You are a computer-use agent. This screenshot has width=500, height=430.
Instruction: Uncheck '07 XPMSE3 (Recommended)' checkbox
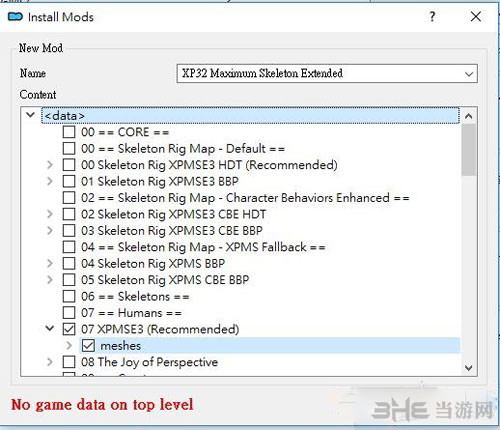click(x=69, y=329)
